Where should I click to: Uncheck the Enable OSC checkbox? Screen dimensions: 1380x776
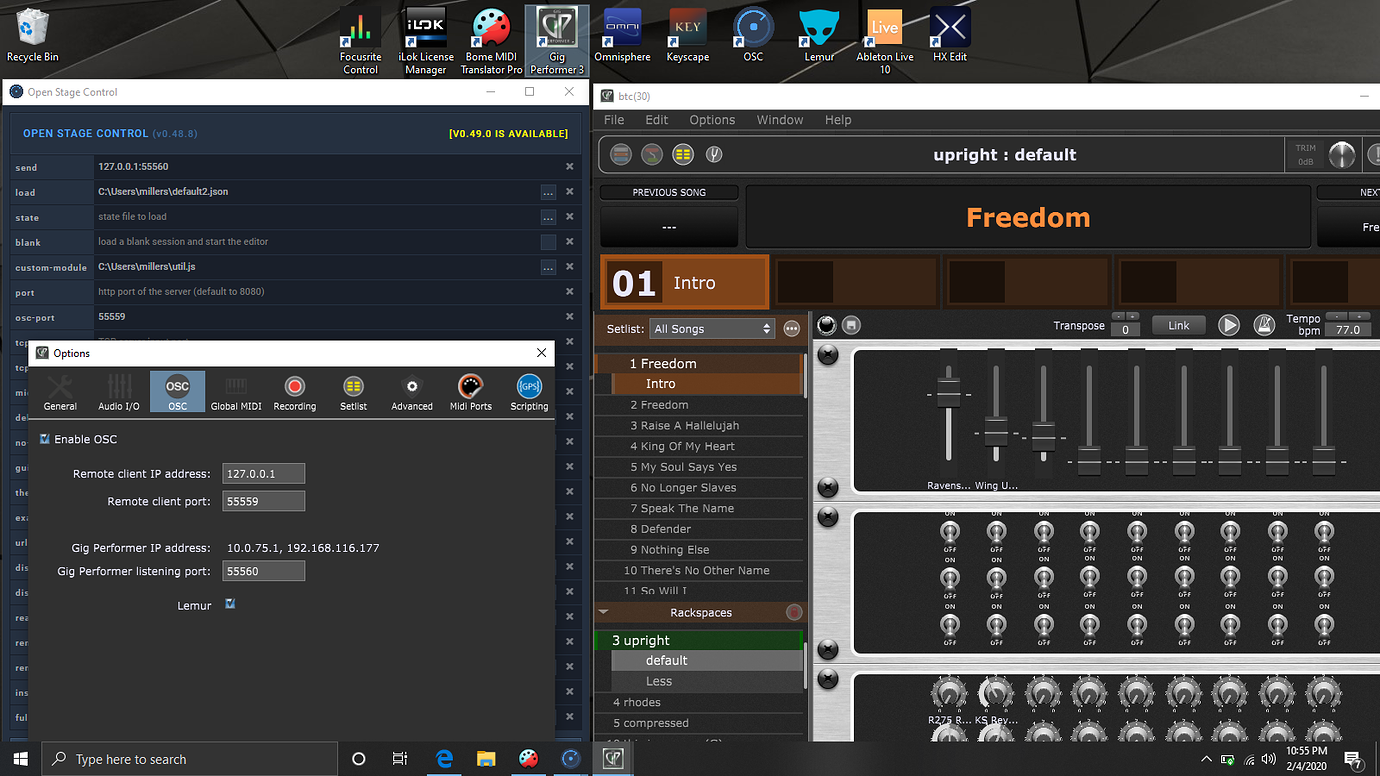[x=45, y=439]
